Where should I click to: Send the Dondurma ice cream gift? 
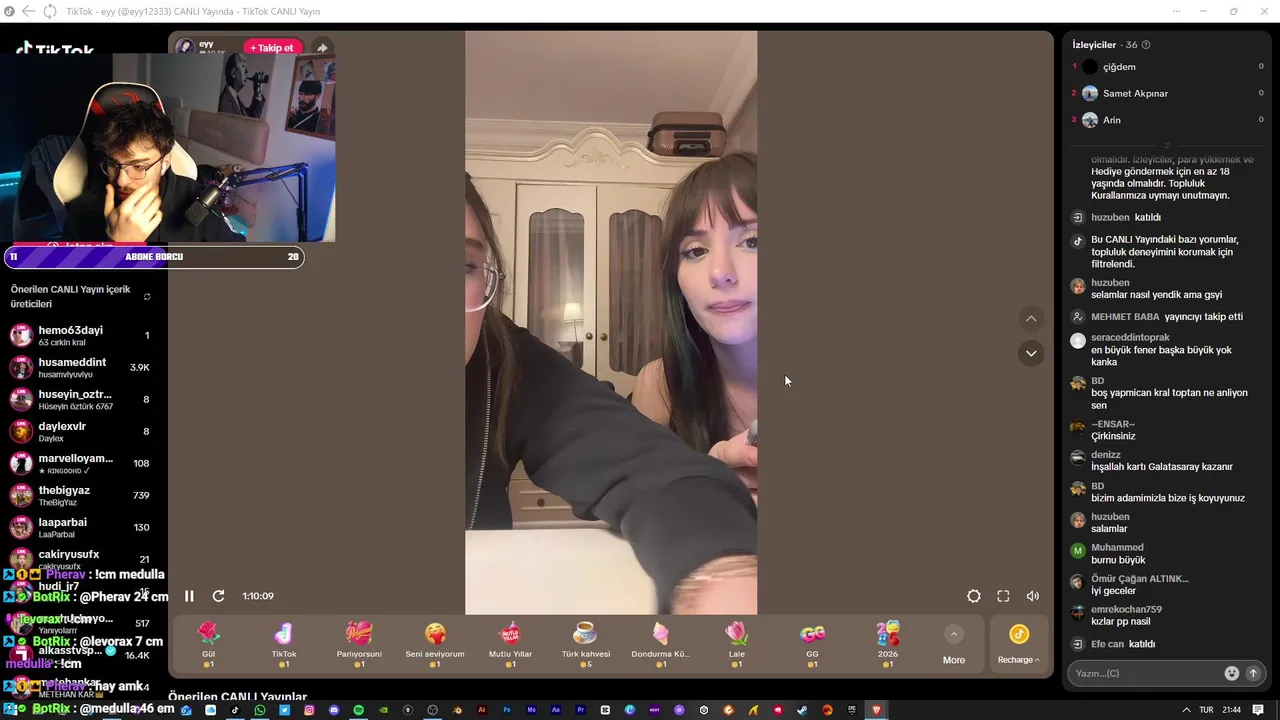click(x=661, y=644)
